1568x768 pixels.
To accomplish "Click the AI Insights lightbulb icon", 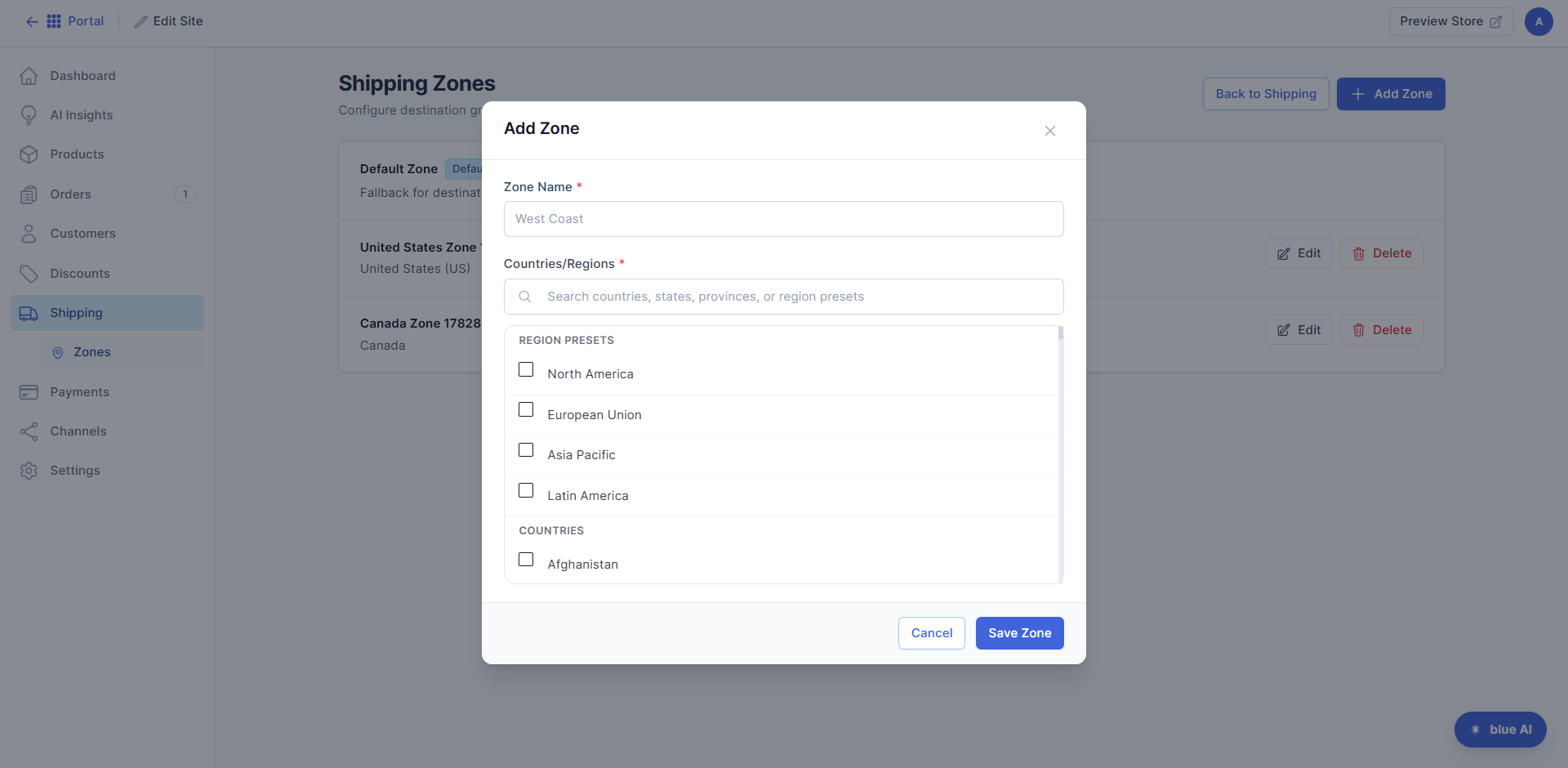I will [x=29, y=115].
